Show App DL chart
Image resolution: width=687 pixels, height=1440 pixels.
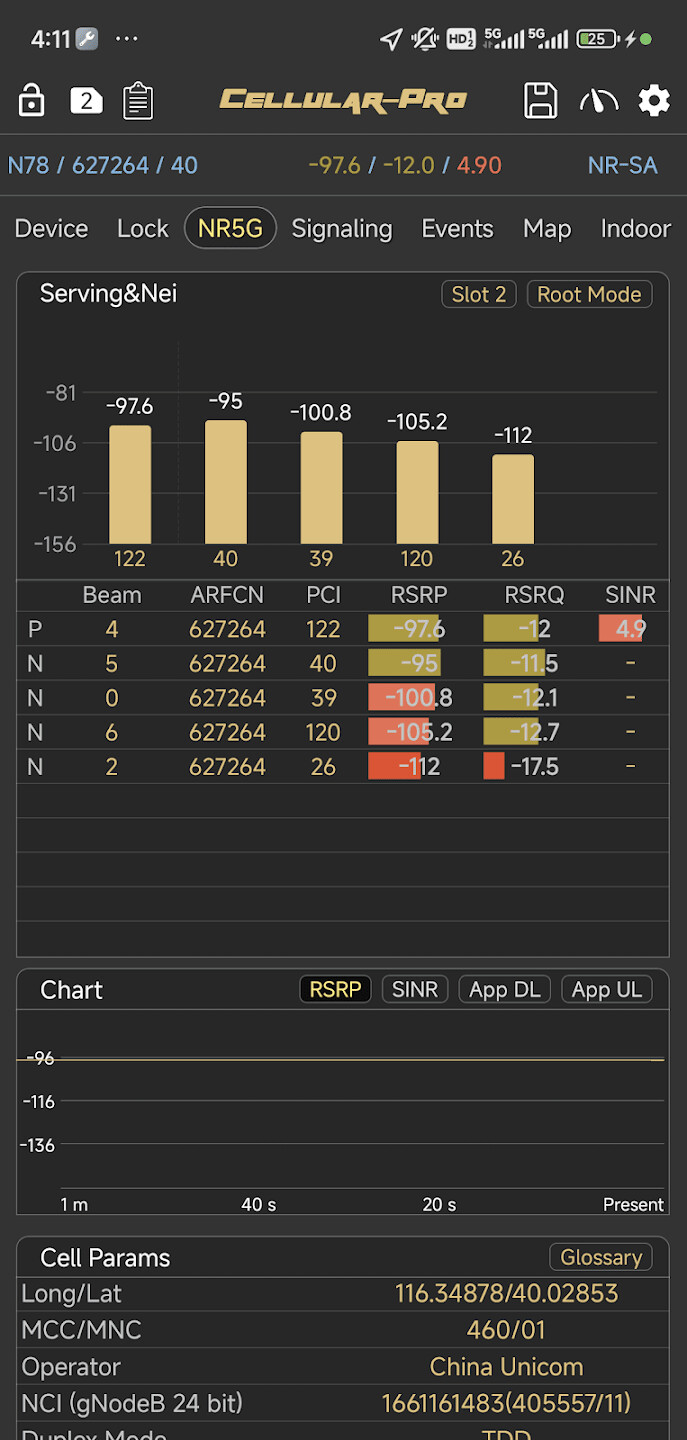504,989
